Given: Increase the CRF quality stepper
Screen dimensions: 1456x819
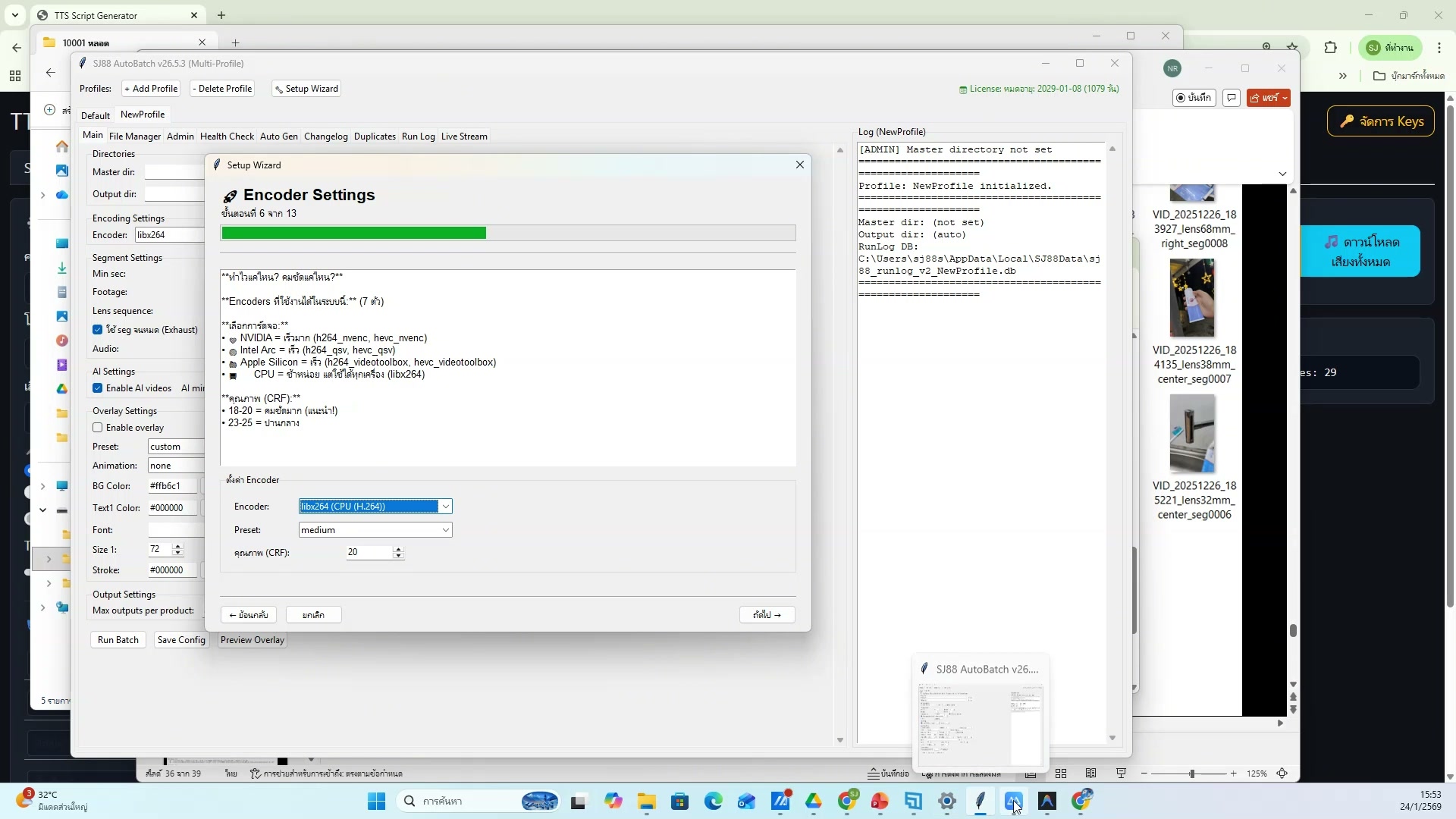Looking at the screenshot, I should 398,549.
